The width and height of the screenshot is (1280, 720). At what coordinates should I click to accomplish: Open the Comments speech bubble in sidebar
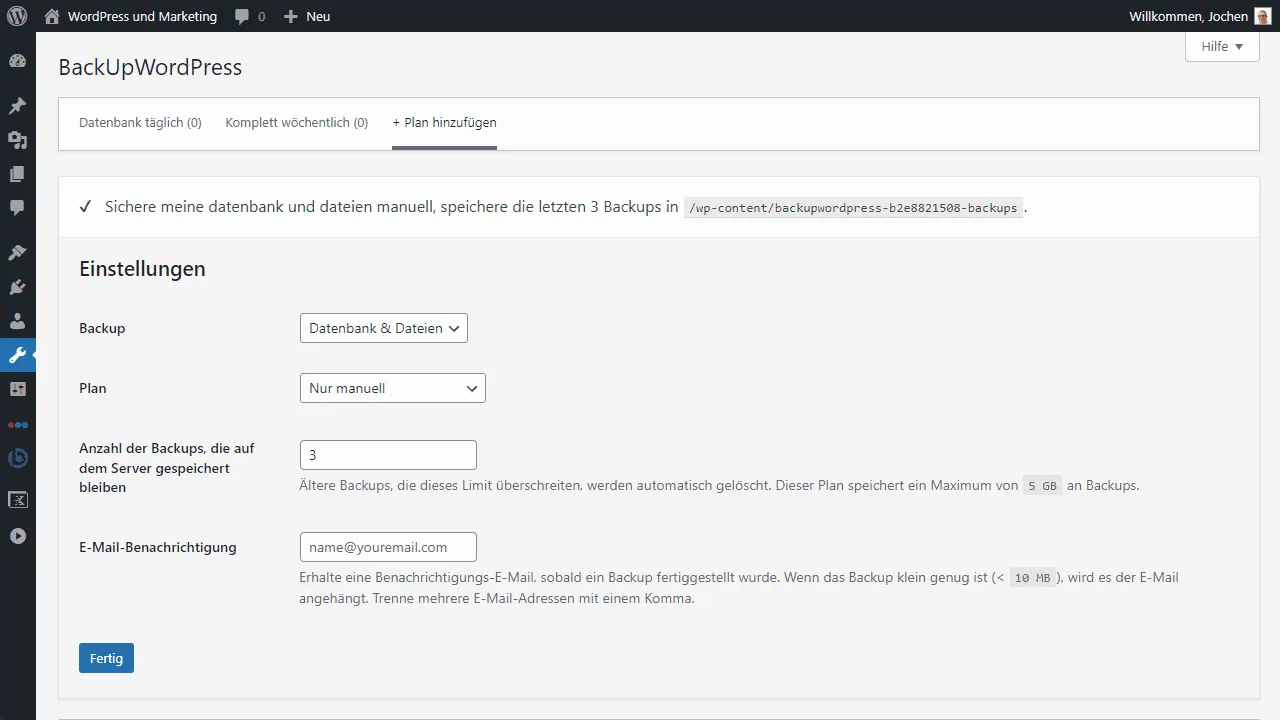pyautogui.click(x=17, y=208)
